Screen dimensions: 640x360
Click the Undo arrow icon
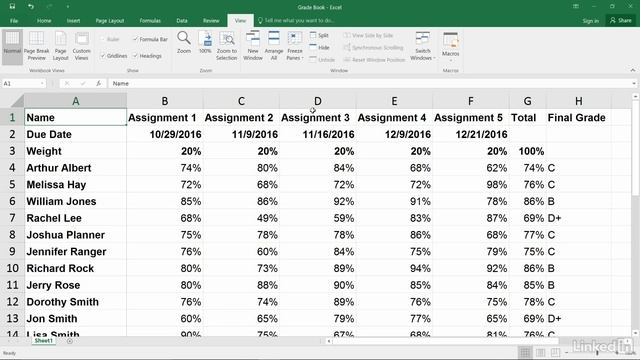tap(31, 7)
